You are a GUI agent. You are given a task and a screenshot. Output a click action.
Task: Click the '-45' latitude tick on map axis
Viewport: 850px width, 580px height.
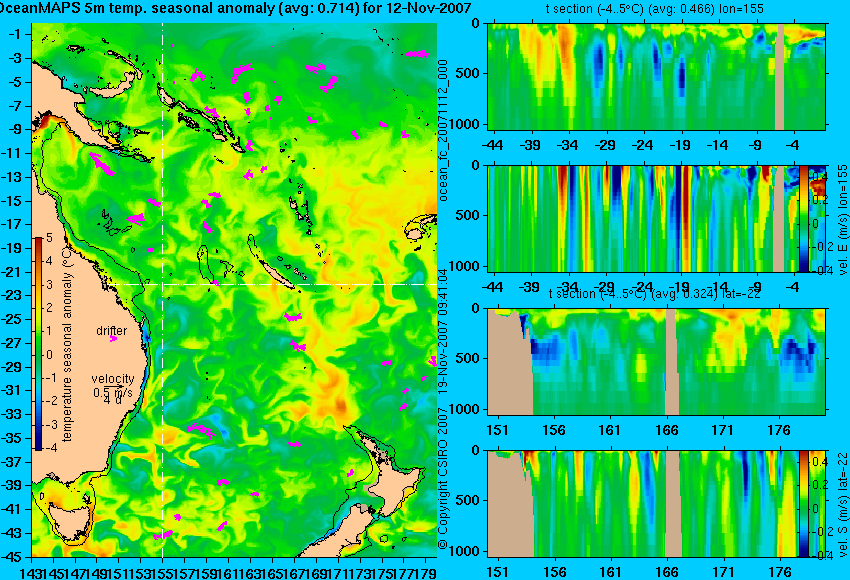pos(12,557)
